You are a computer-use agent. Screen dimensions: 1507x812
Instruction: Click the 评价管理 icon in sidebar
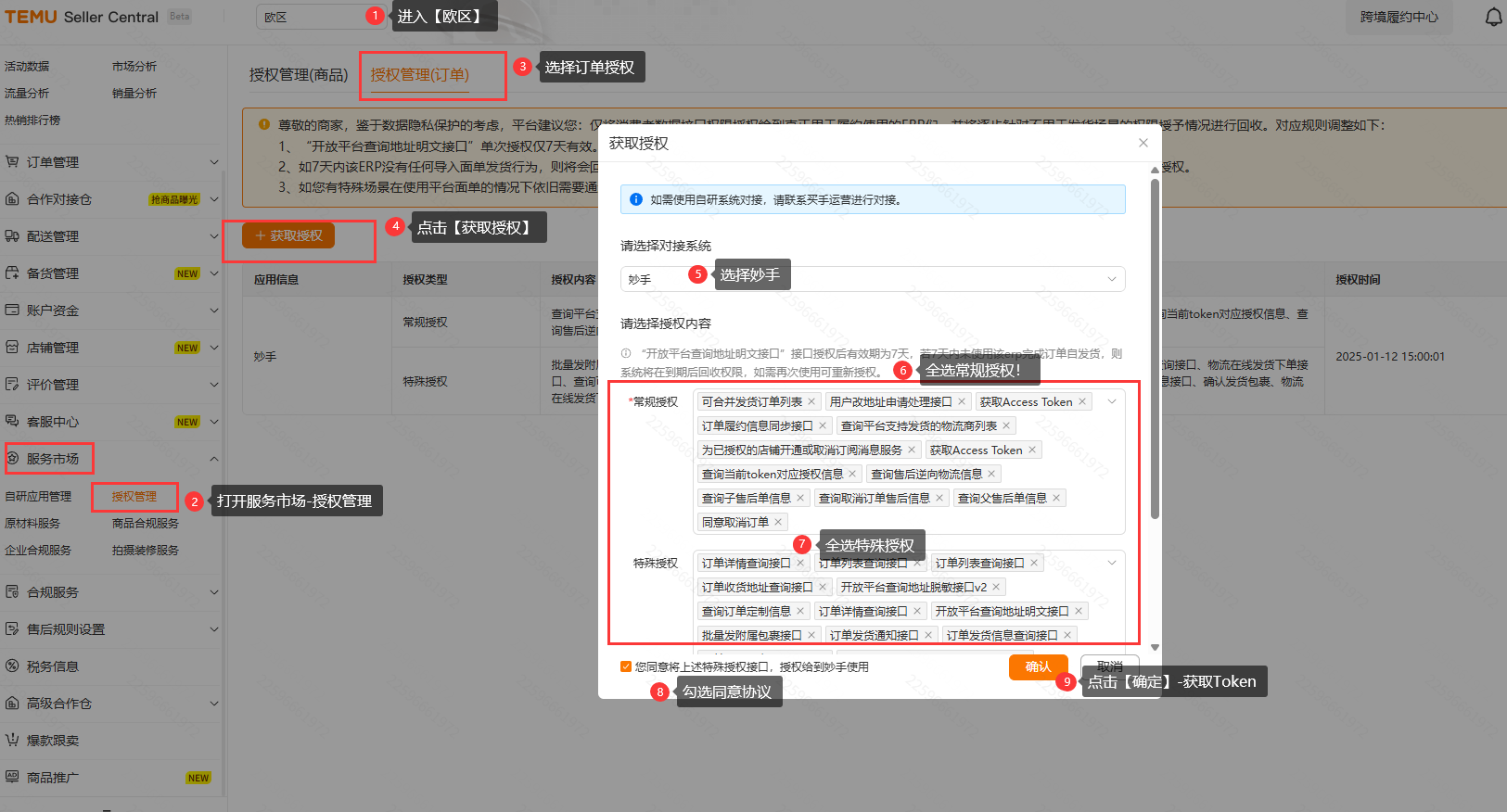[x=12, y=384]
